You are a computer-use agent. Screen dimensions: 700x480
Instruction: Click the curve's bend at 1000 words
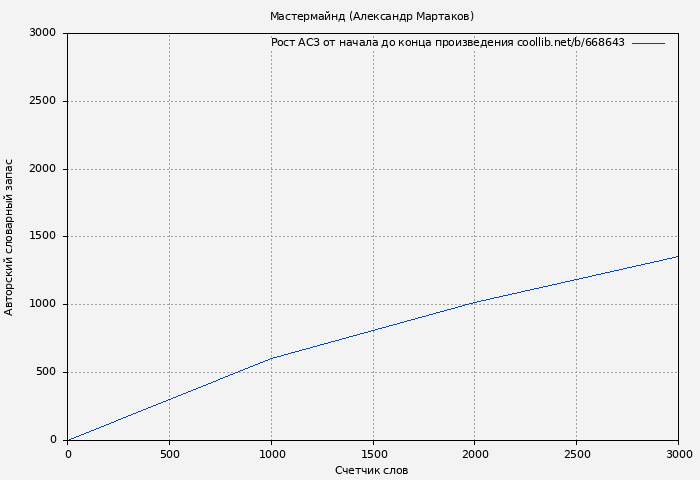271,358
